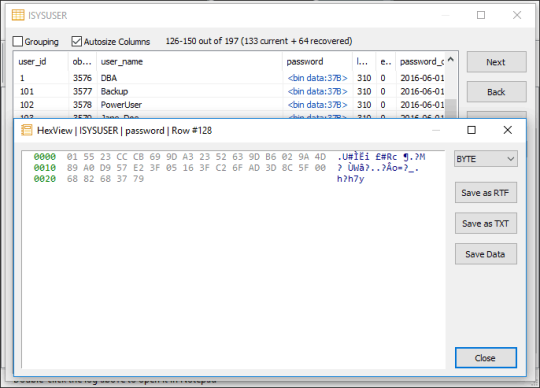This screenshot has height=388, width=540.
Task: Click the ob... column header
Action: point(82,62)
